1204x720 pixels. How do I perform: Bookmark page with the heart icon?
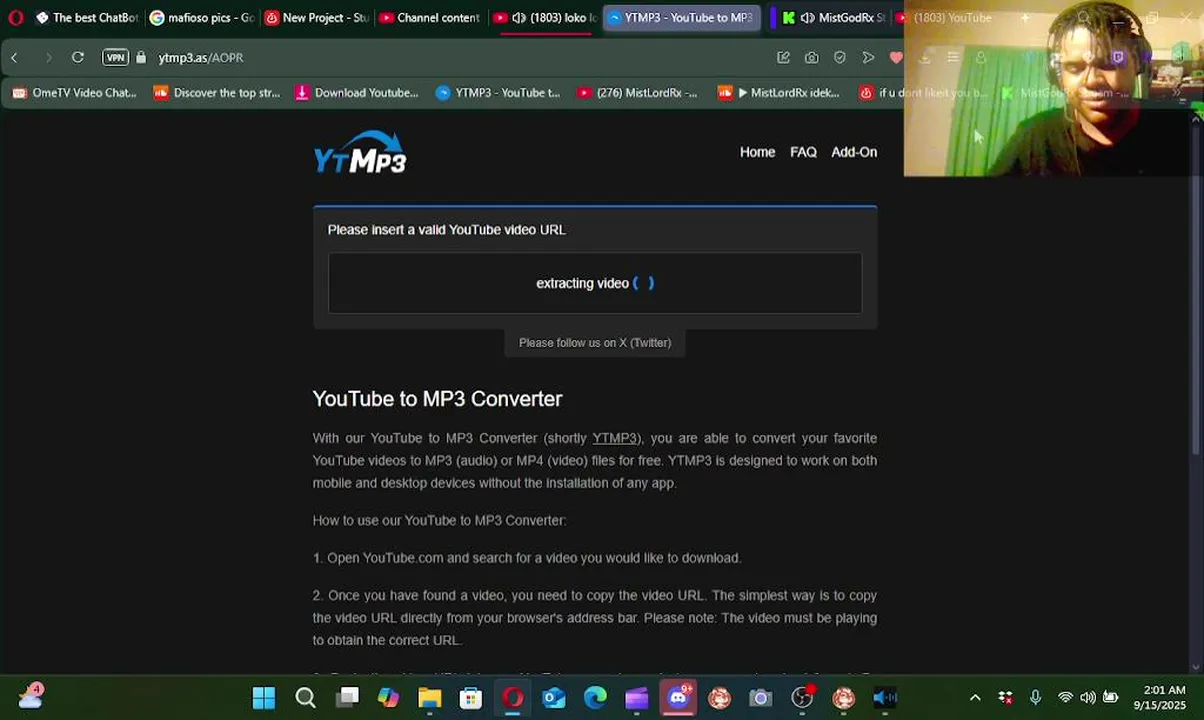[896, 58]
